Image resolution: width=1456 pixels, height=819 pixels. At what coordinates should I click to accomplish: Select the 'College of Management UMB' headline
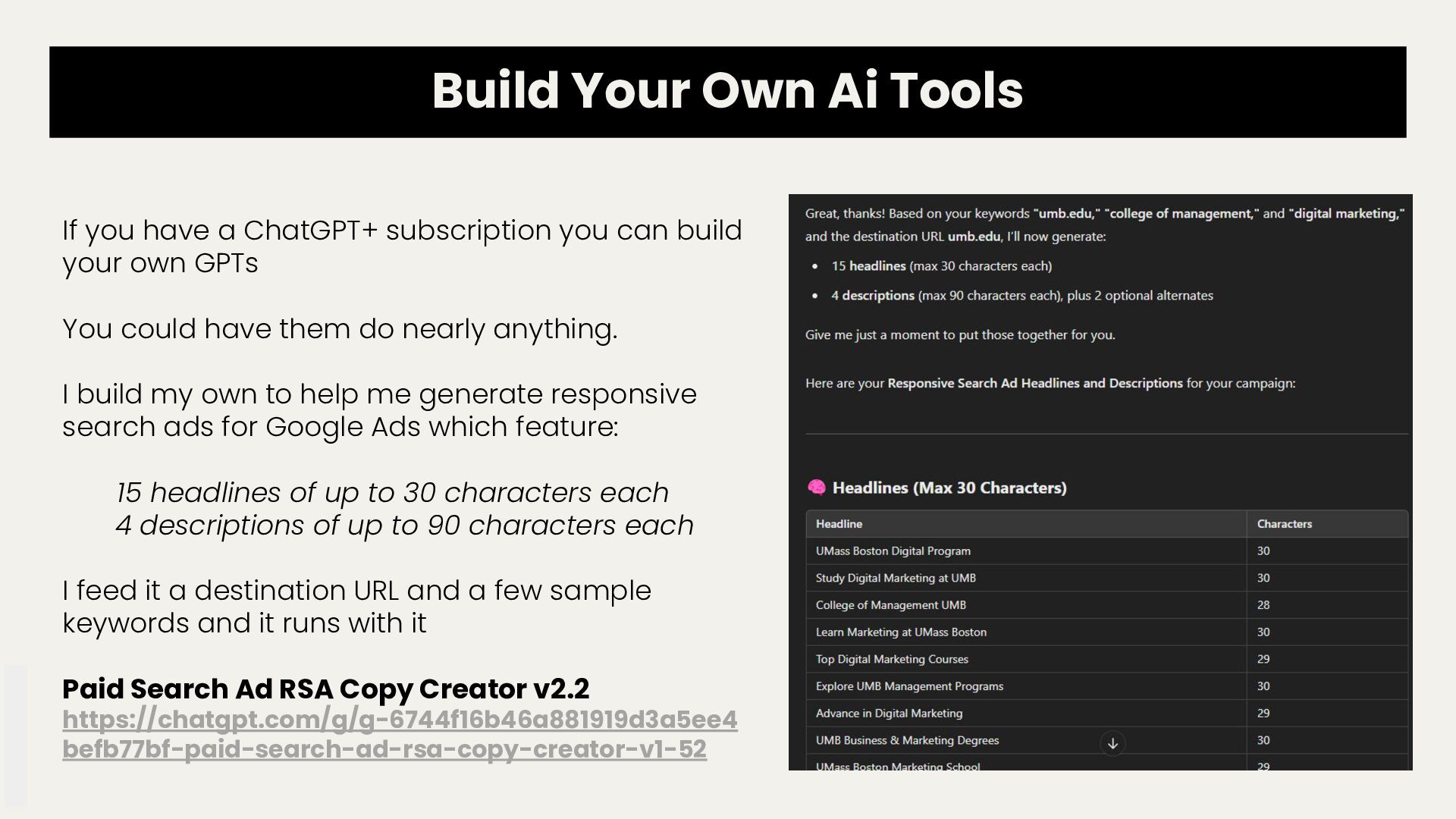click(890, 605)
